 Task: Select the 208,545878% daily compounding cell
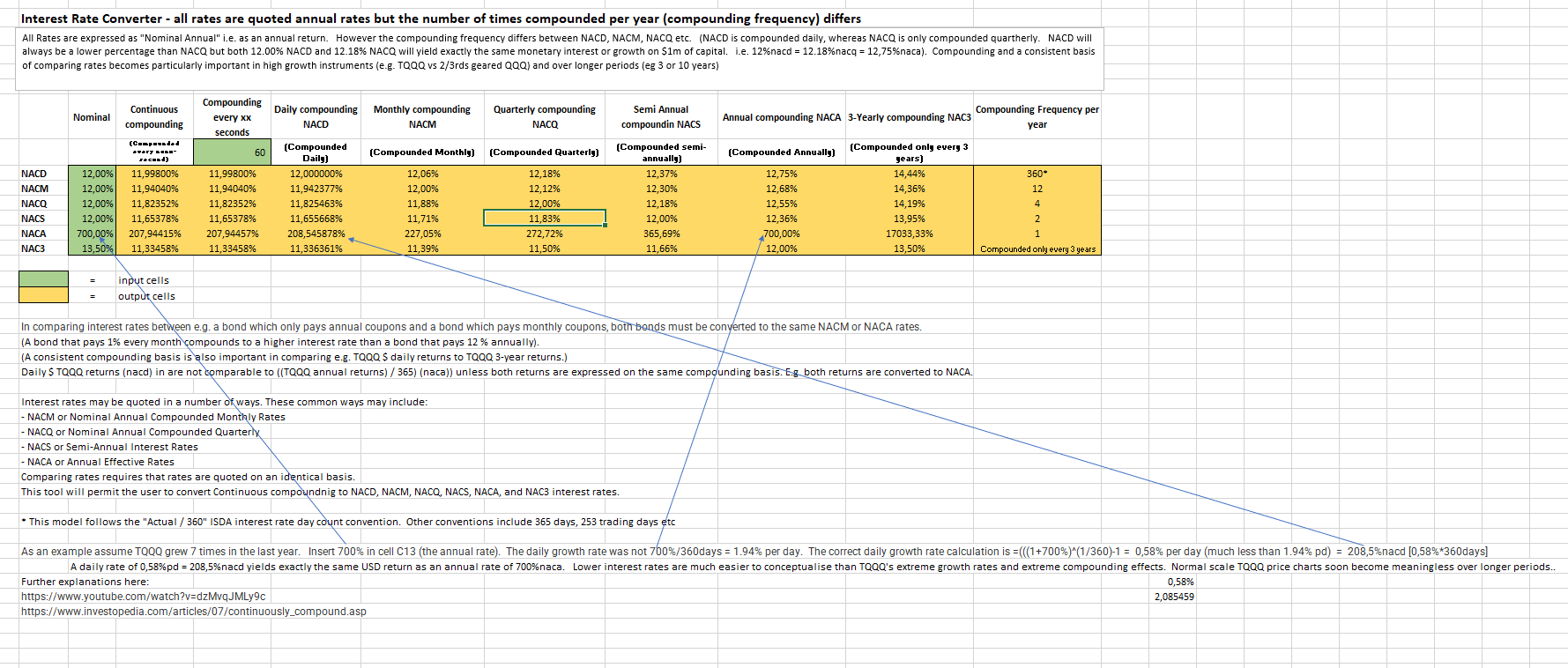pyautogui.click(x=316, y=234)
